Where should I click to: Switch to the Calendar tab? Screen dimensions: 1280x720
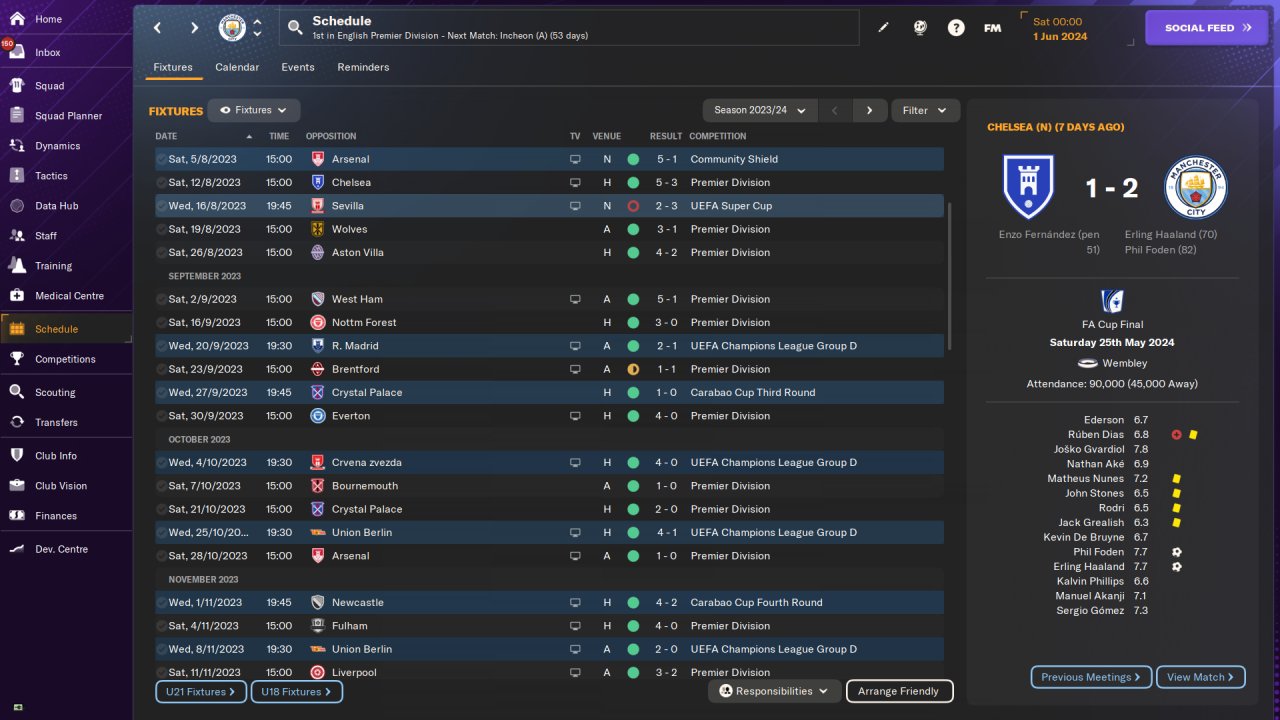237,67
